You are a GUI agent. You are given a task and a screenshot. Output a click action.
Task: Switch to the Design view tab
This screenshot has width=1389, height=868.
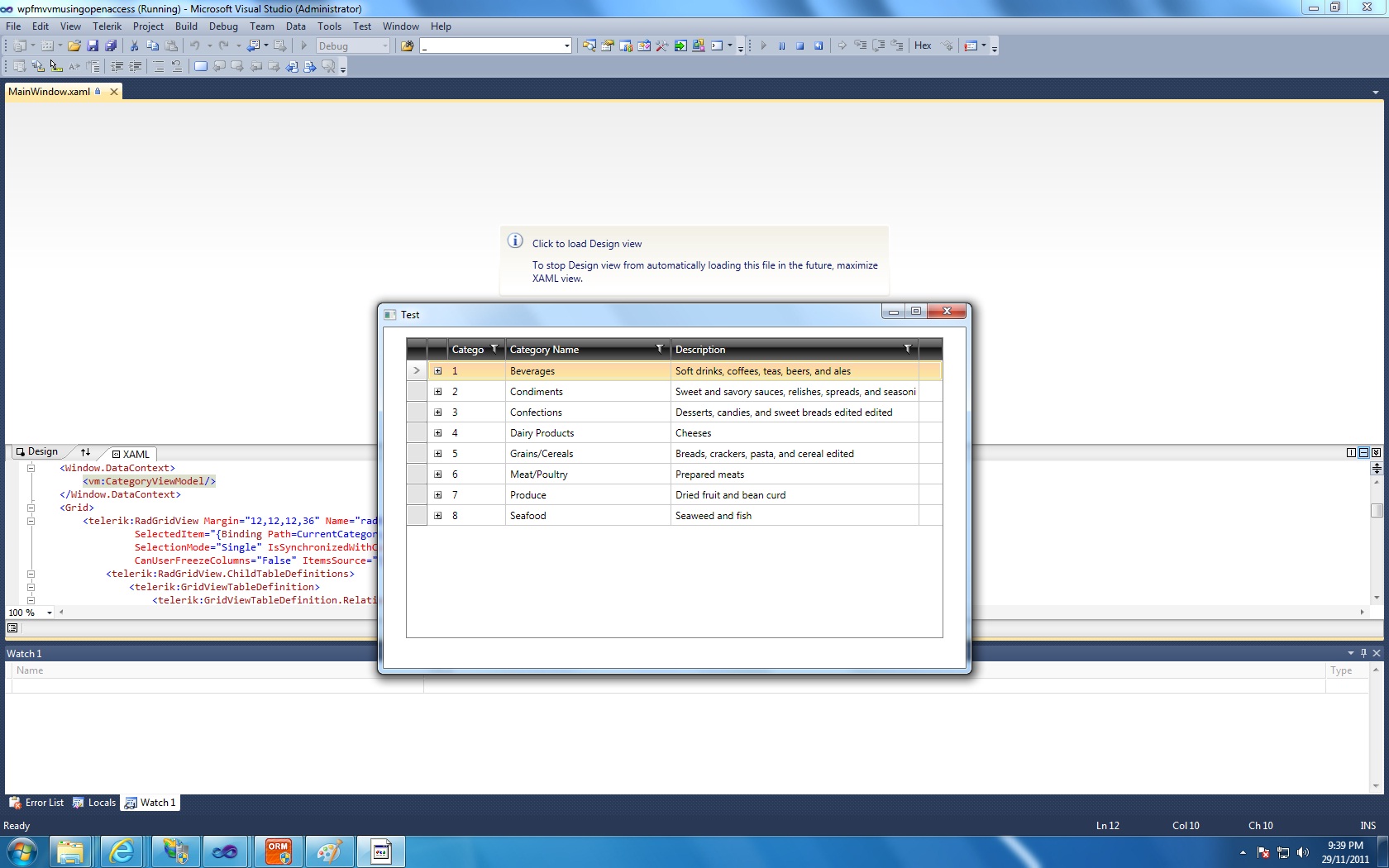click(x=36, y=452)
